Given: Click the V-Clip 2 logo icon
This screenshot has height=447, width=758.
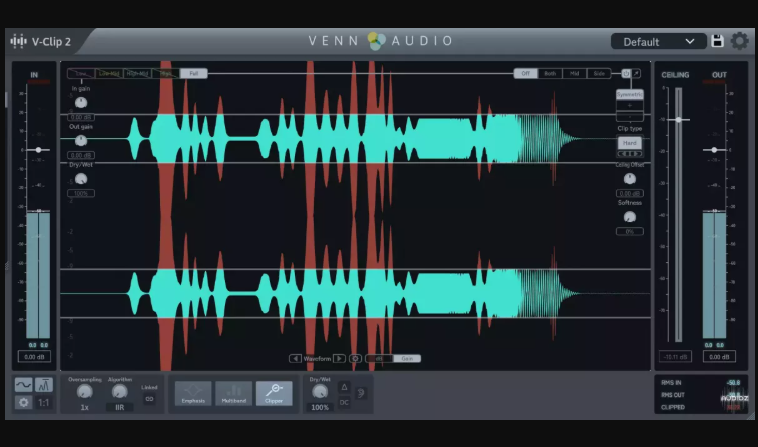Looking at the screenshot, I should tap(18, 41).
